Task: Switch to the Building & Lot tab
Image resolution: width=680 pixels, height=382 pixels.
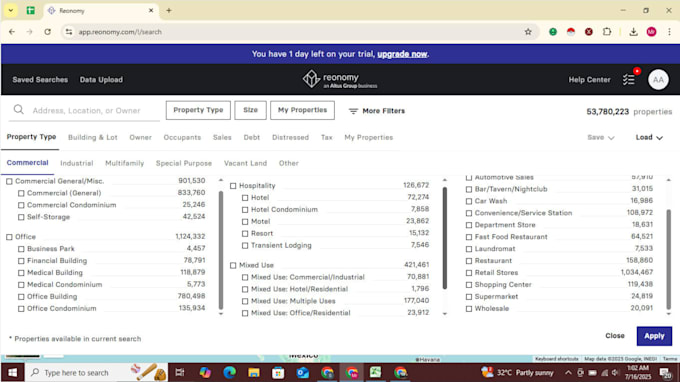Action: (x=93, y=137)
